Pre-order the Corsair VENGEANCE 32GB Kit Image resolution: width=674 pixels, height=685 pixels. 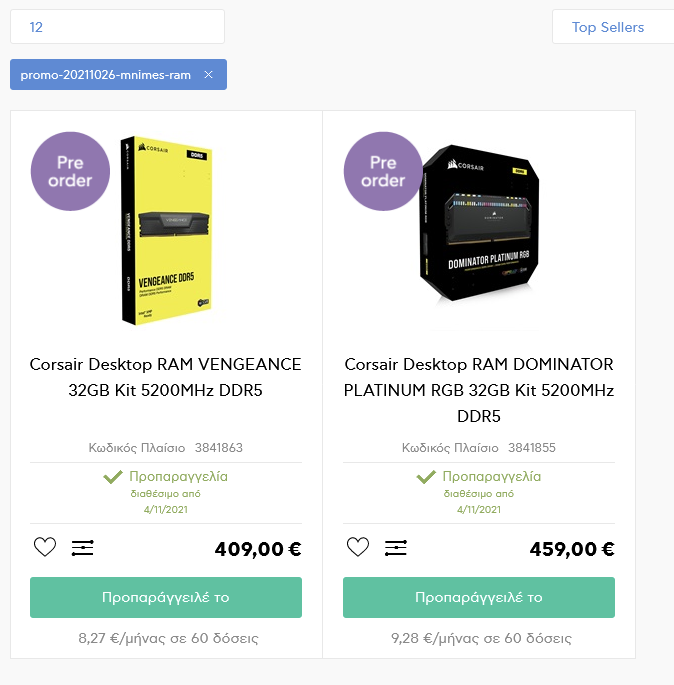[x=166, y=597]
